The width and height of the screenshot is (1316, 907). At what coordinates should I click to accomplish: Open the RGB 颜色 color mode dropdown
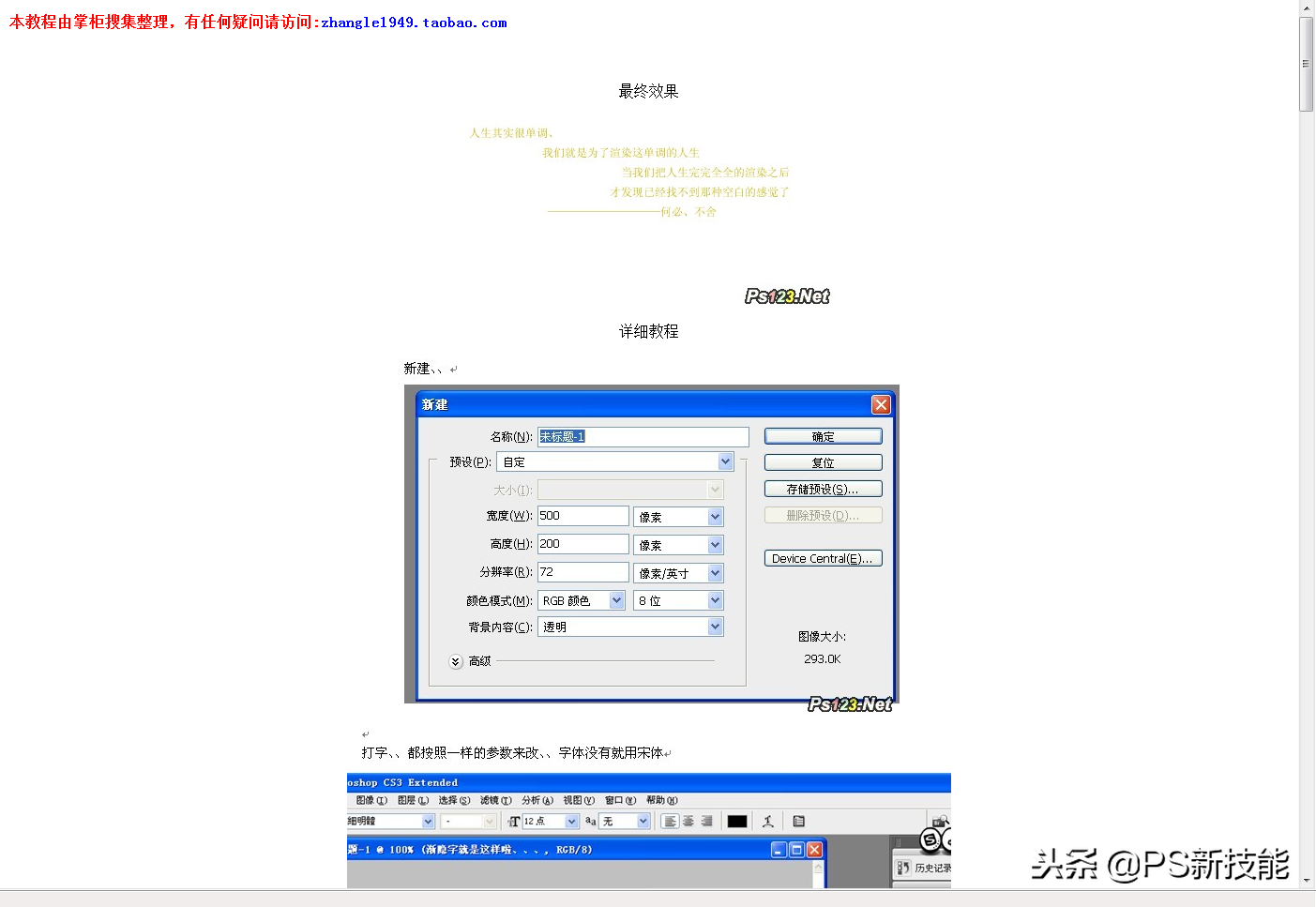point(616,600)
